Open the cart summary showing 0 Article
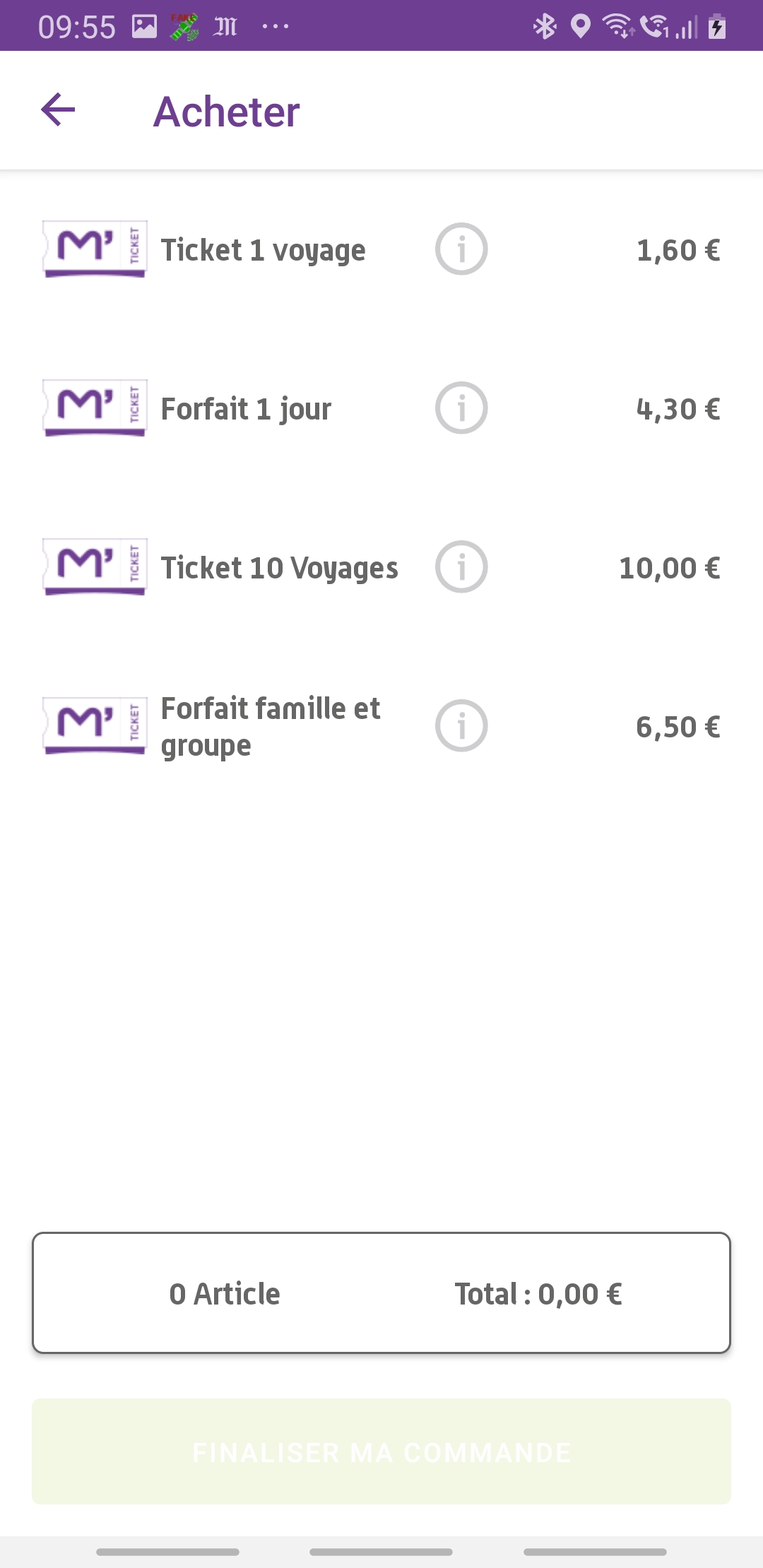The width and height of the screenshot is (763, 1568). pos(225,1294)
